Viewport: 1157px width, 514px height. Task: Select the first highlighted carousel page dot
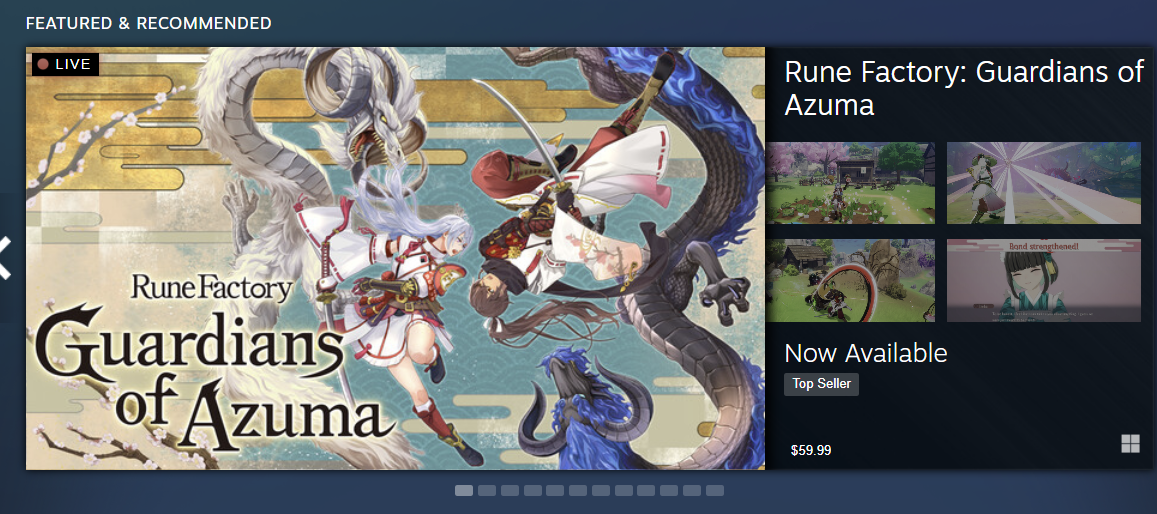(x=464, y=490)
